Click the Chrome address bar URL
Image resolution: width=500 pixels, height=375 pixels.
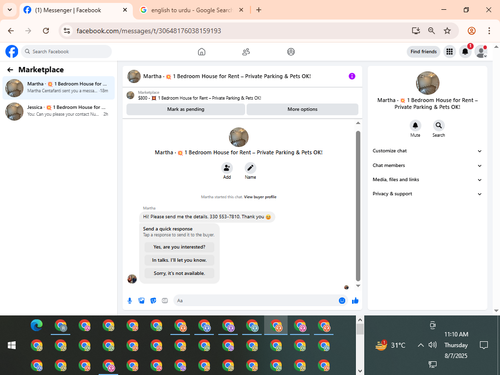click(x=149, y=31)
